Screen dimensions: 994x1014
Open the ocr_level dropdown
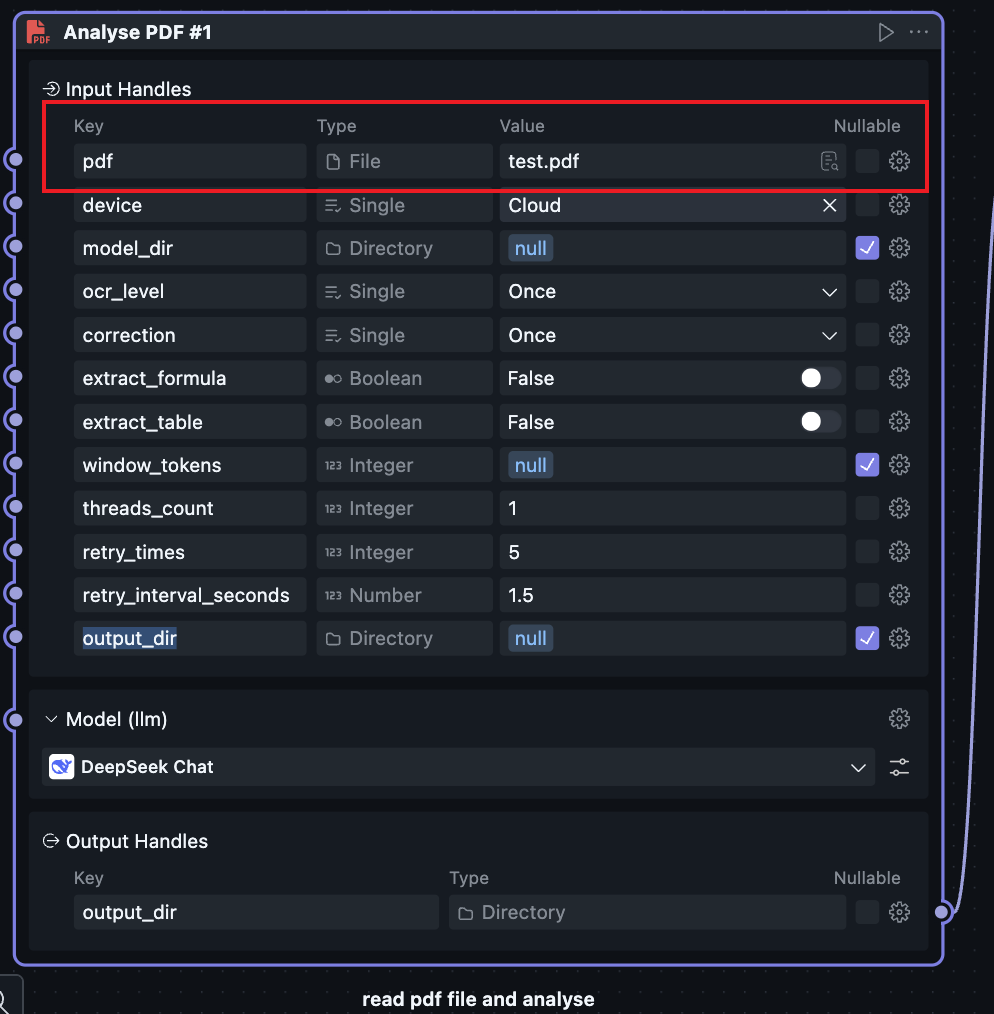pos(828,292)
